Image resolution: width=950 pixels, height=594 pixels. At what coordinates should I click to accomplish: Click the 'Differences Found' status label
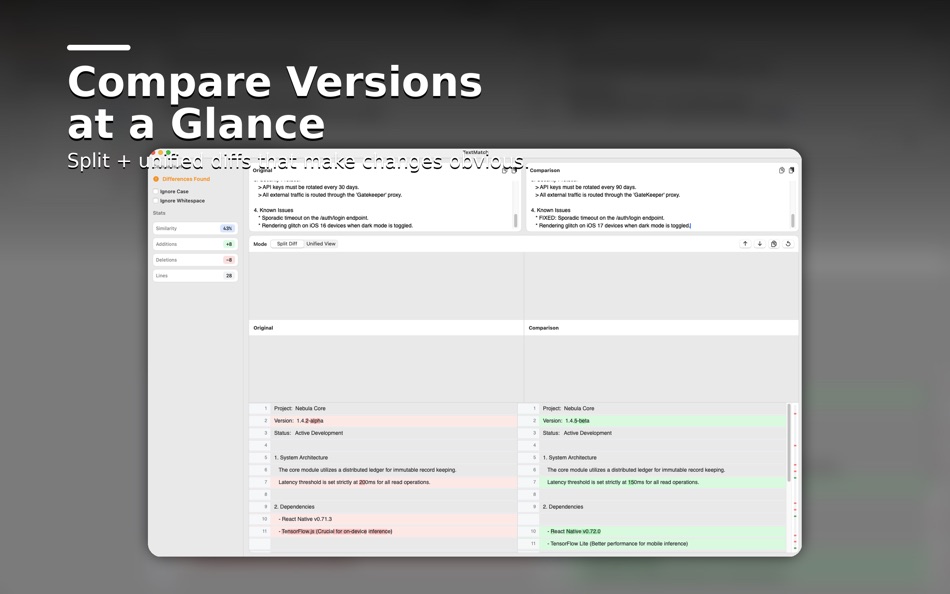tap(186, 179)
